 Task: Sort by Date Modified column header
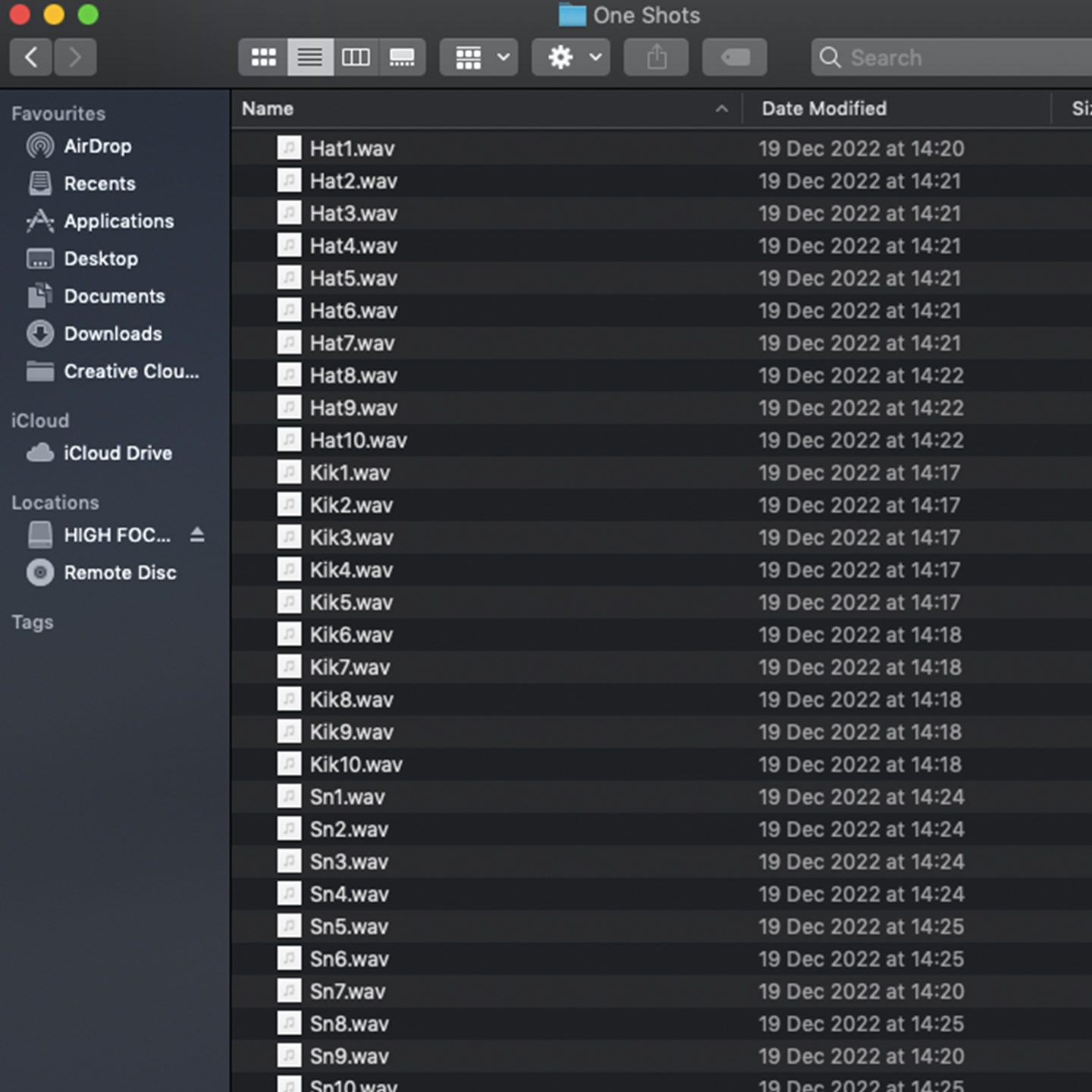point(824,109)
